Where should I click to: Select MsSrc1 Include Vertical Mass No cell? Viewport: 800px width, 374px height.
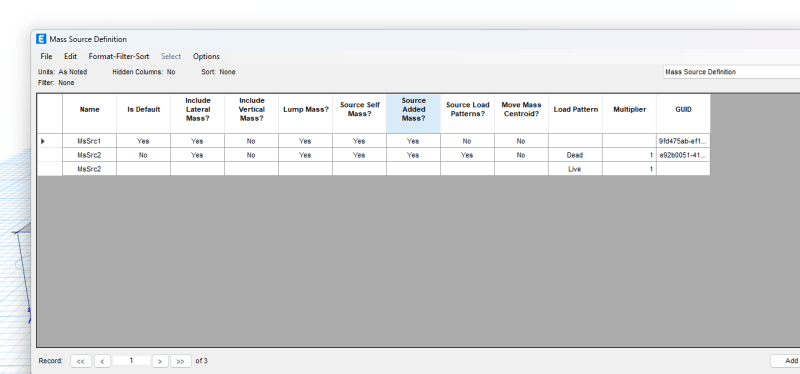click(252, 141)
